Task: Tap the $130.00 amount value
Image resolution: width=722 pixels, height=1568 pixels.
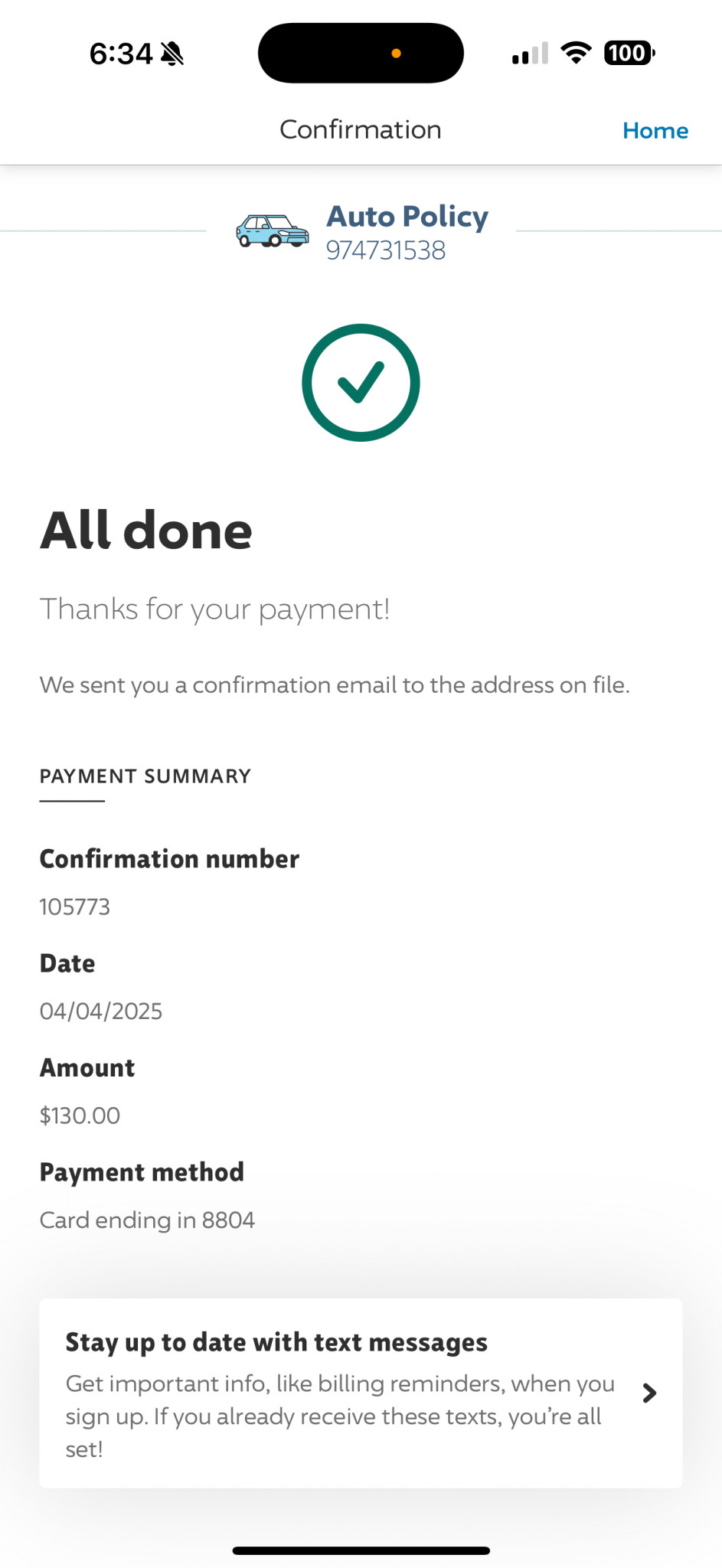Action: pyautogui.click(x=80, y=1116)
